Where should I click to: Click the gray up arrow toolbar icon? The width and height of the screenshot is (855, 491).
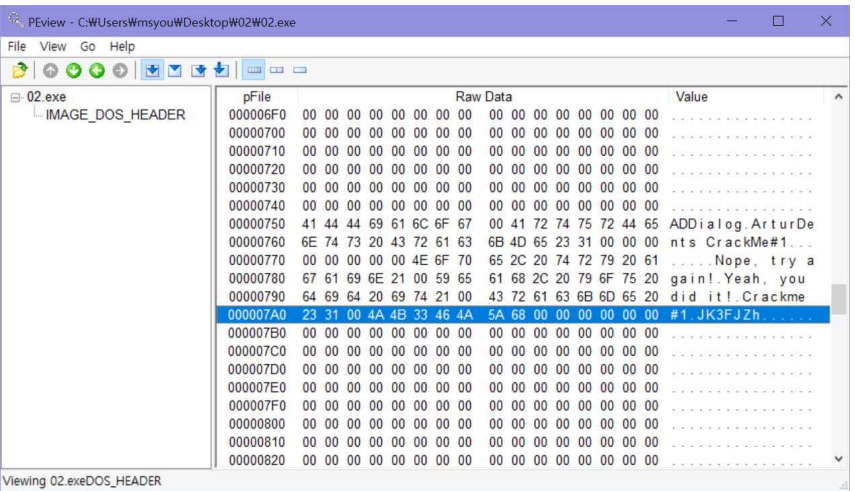click(50, 70)
